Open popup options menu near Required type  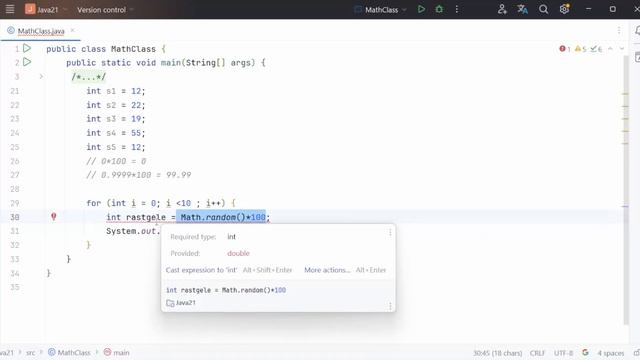(x=390, y=233)
